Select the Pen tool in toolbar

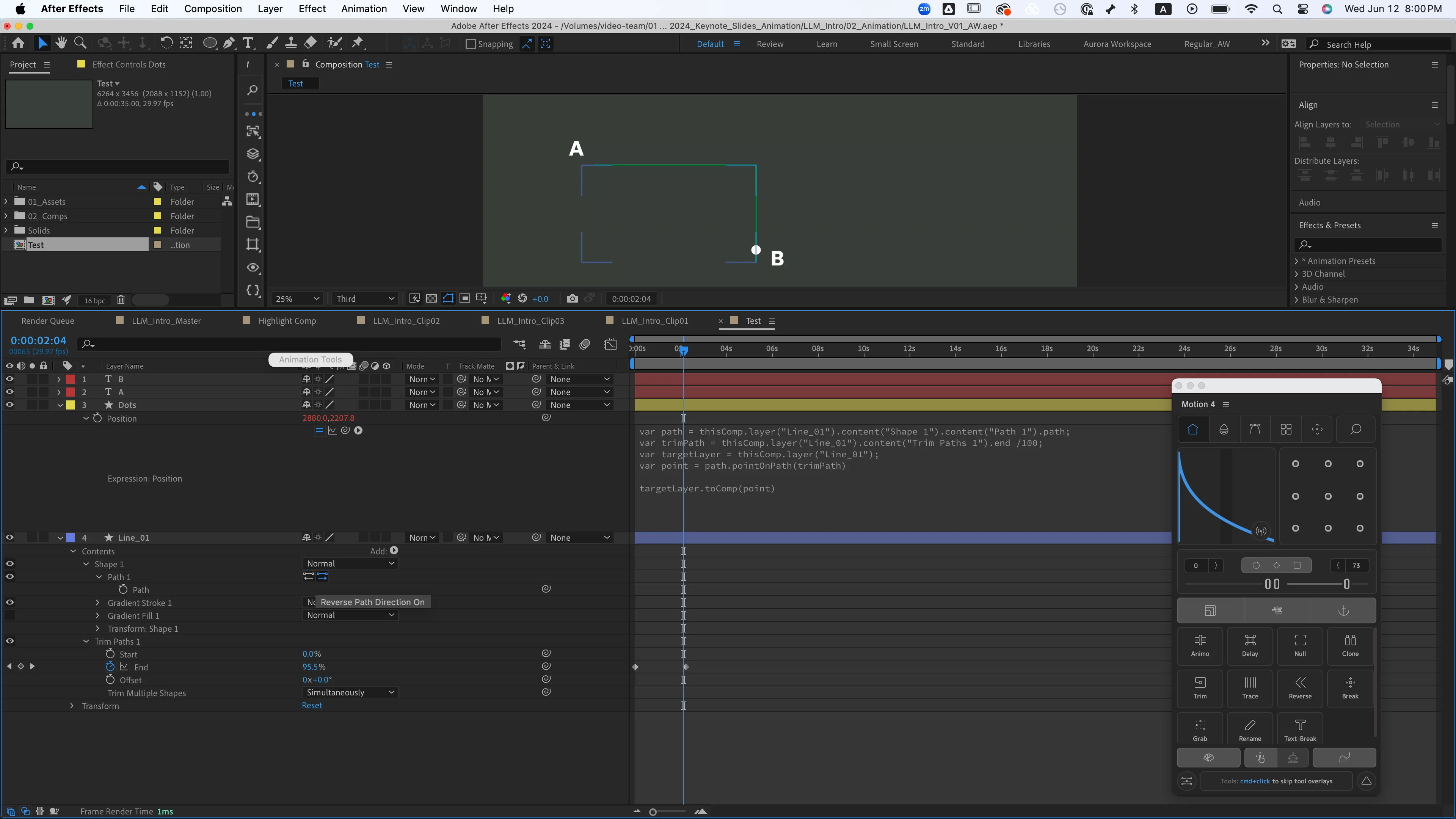click(x=229, y=43)
